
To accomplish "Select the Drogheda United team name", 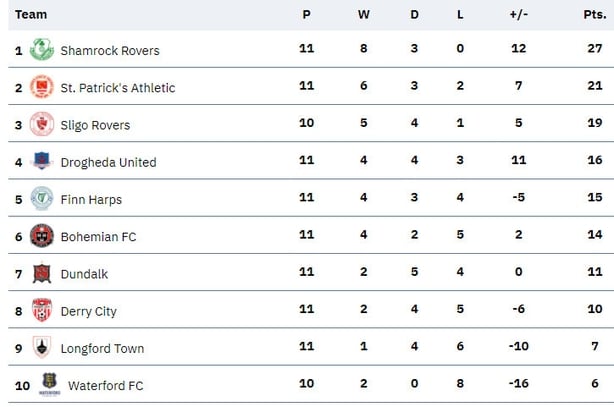I will tap(108, 162).
